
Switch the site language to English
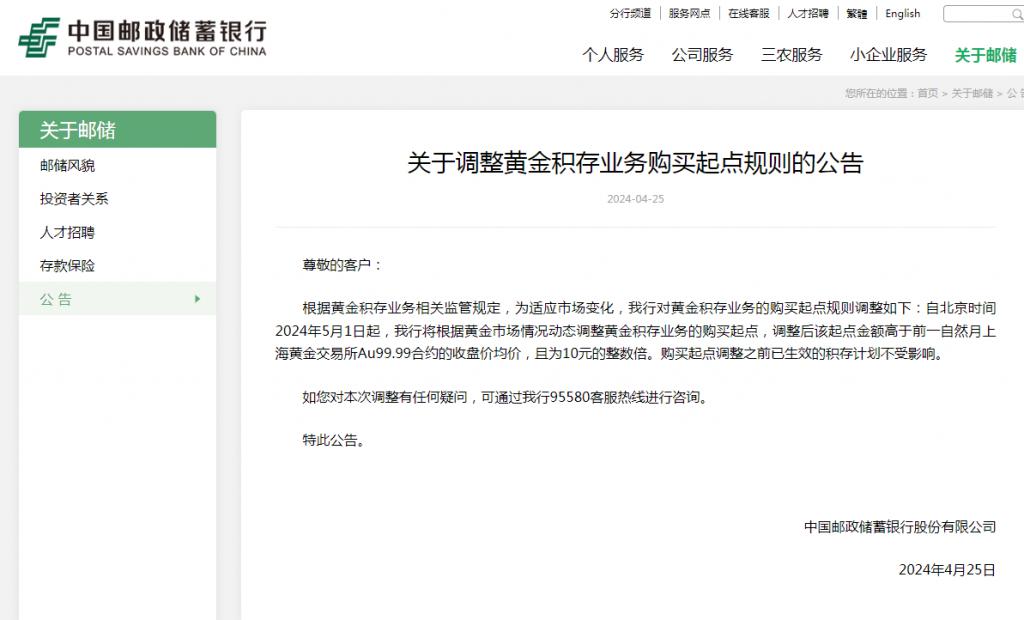[x=903, y=13]
